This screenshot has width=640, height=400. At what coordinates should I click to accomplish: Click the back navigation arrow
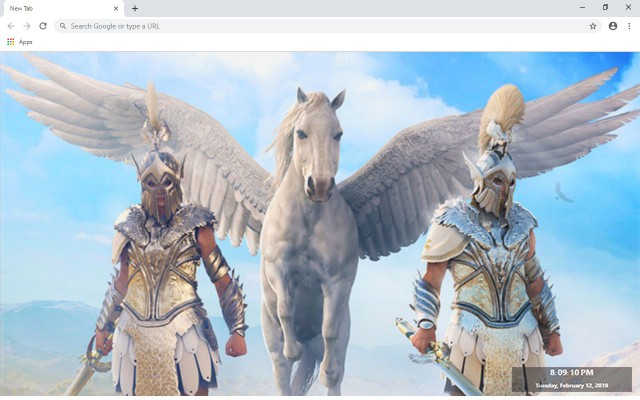(11, 26)
